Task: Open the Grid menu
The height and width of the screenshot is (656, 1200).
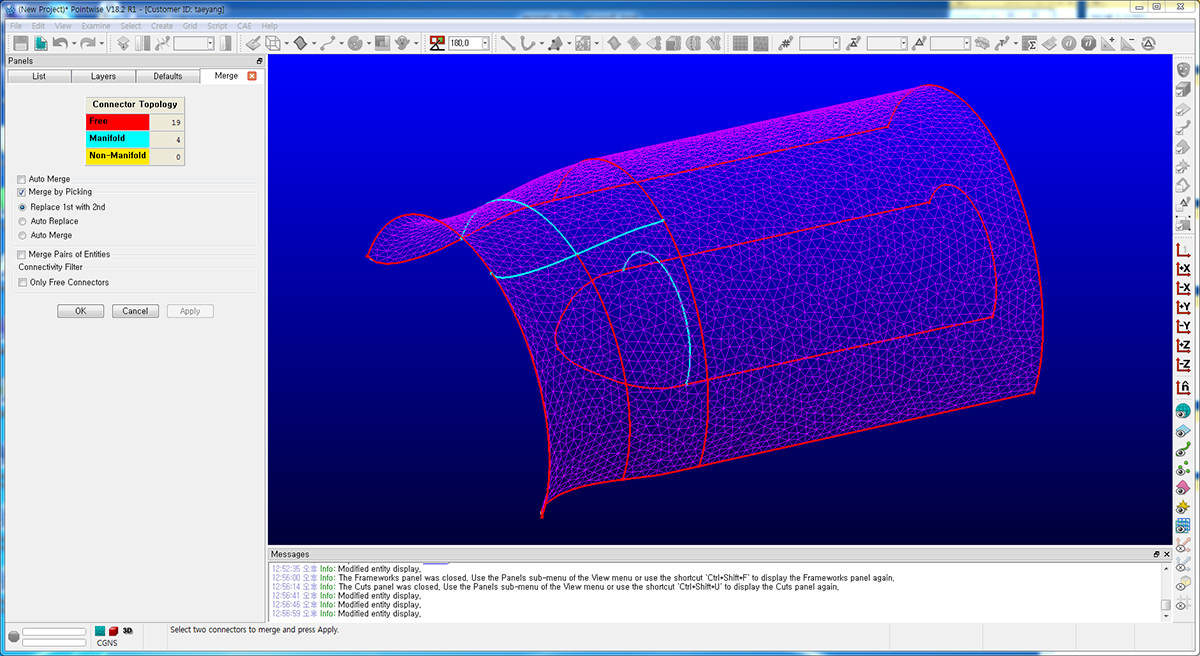Action: (190, 25)
